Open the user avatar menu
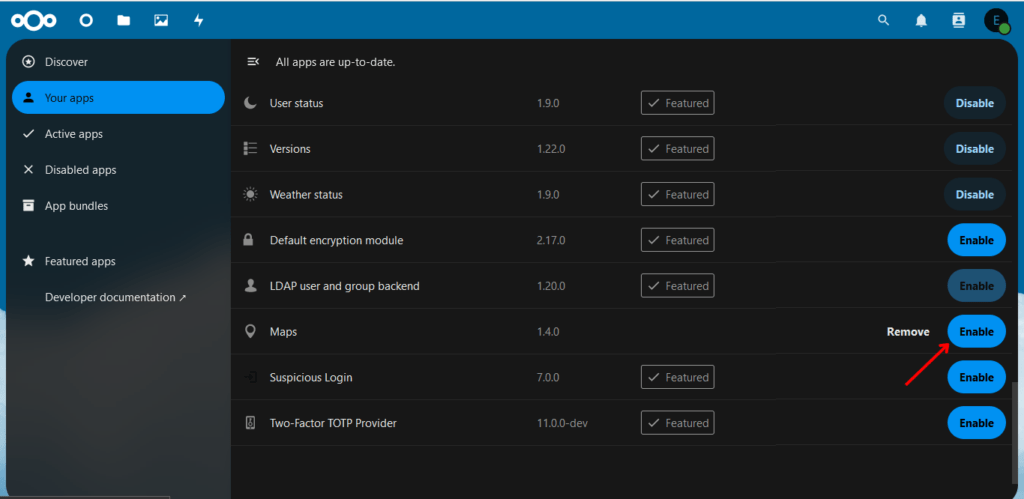1024x499 pixels. coord(997,20)
